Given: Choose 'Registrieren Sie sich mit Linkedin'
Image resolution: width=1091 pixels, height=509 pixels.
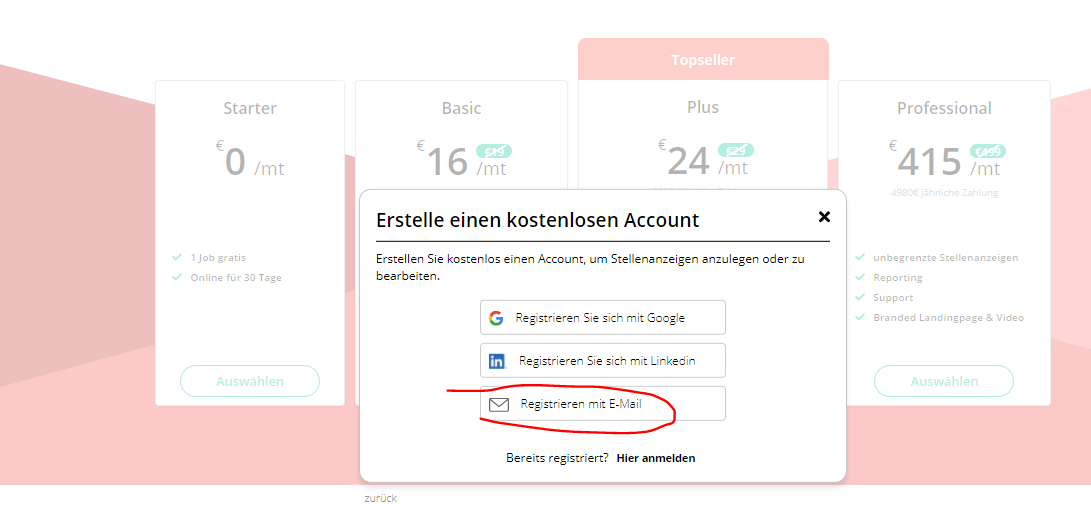Looking at the screenshot, I should [603, 361].
